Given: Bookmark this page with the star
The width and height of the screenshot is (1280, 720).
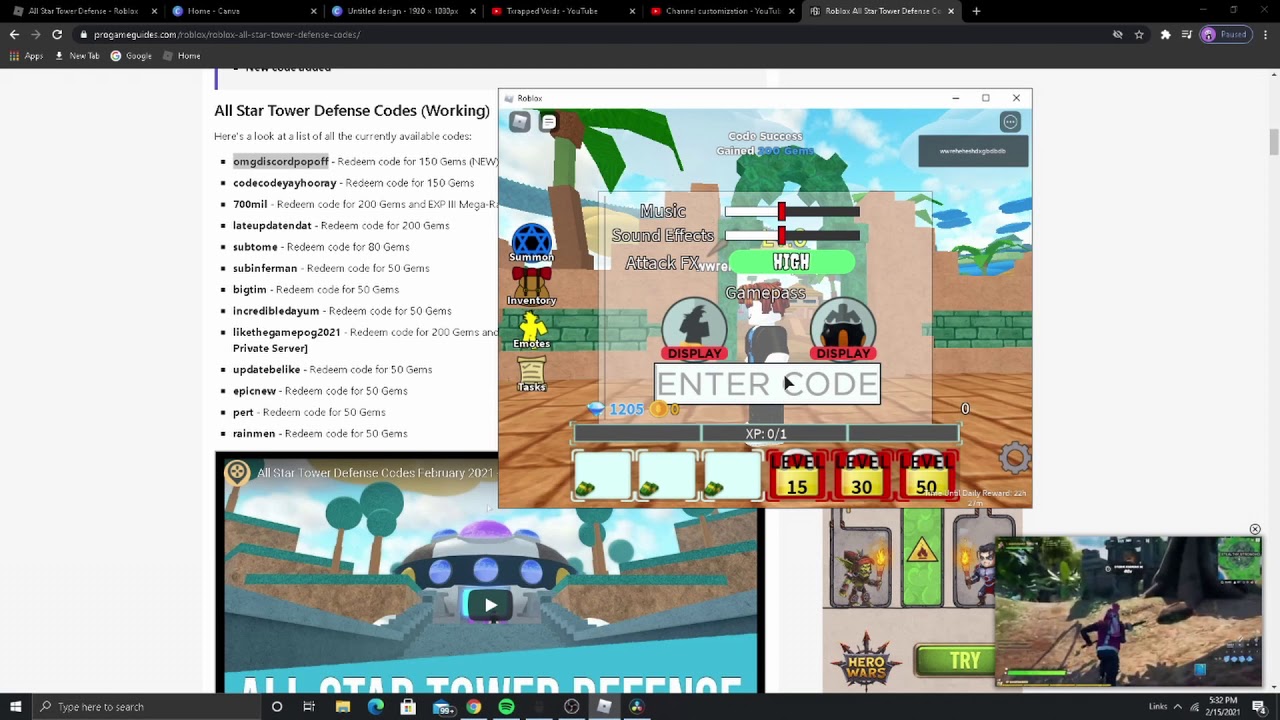Looking at the screenshot, I should (x=1139, y=34).
